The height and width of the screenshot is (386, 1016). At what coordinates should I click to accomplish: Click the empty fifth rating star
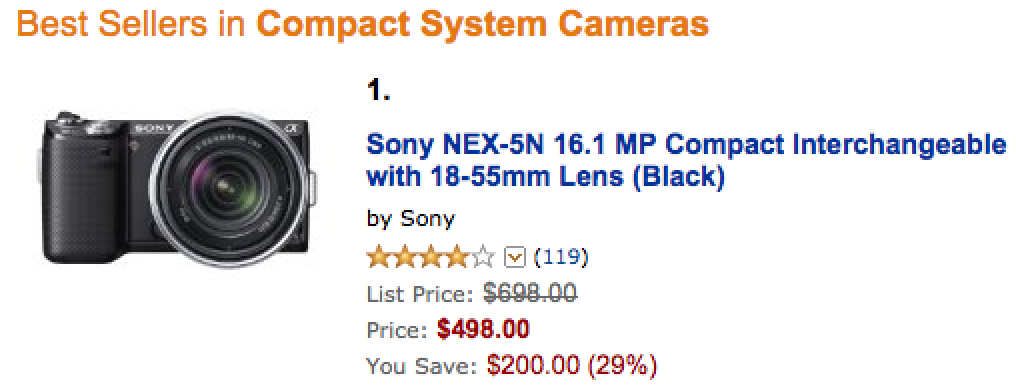pyautogui.click(x=483, y=258)
